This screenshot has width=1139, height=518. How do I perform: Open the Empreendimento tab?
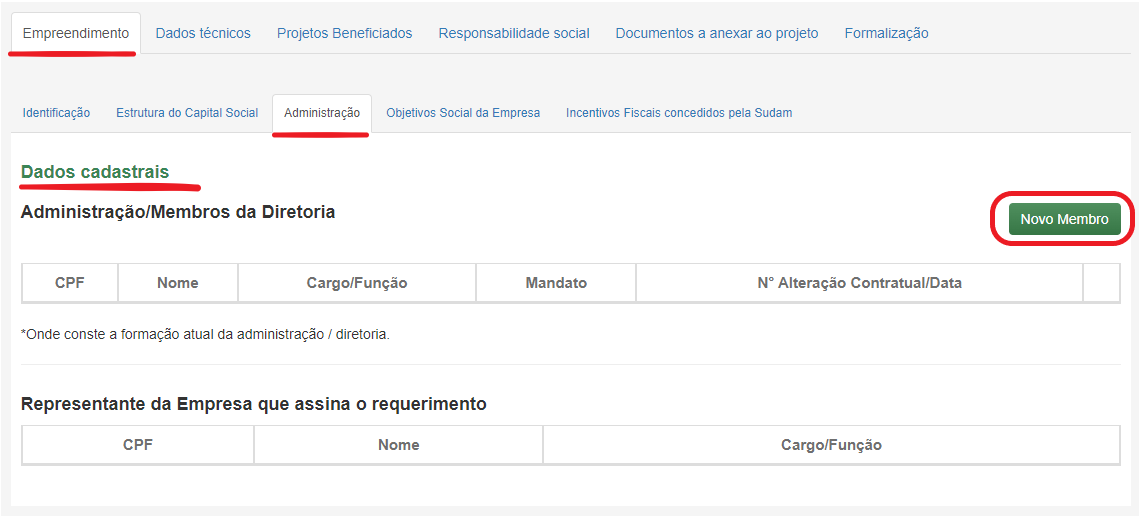(76, 33)
